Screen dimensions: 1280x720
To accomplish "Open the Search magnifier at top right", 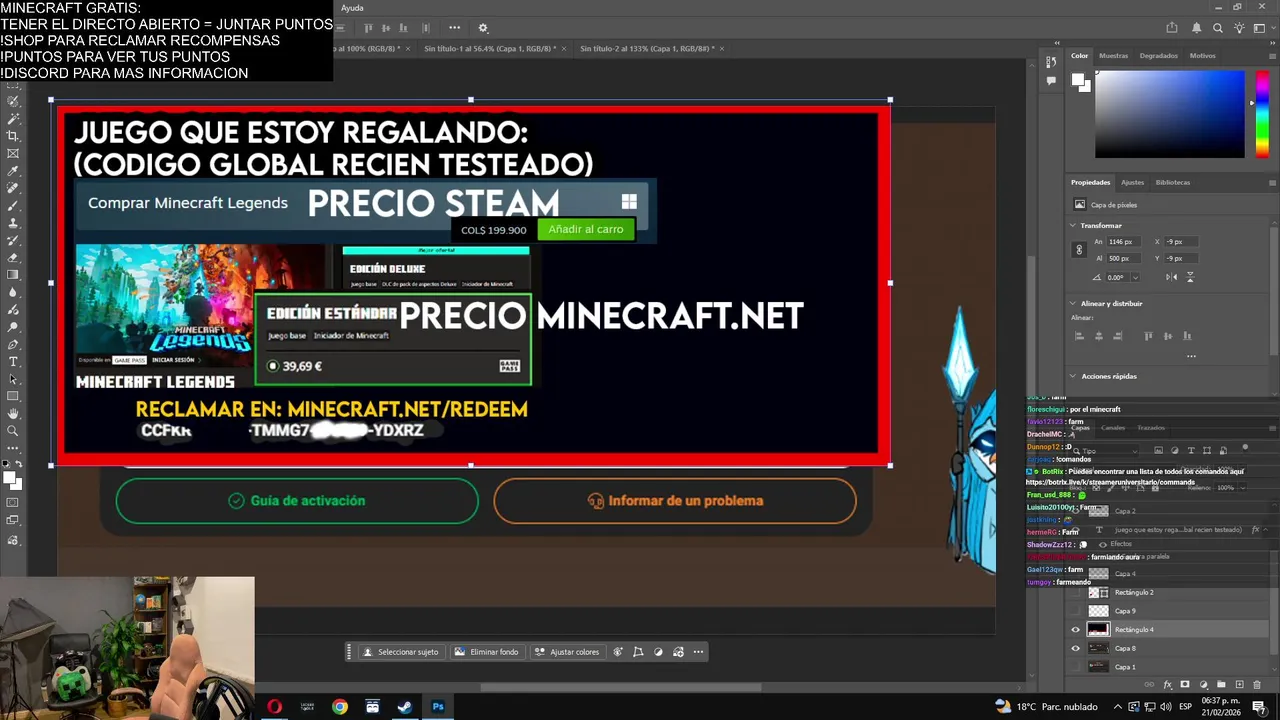I will coord(1218,28).
